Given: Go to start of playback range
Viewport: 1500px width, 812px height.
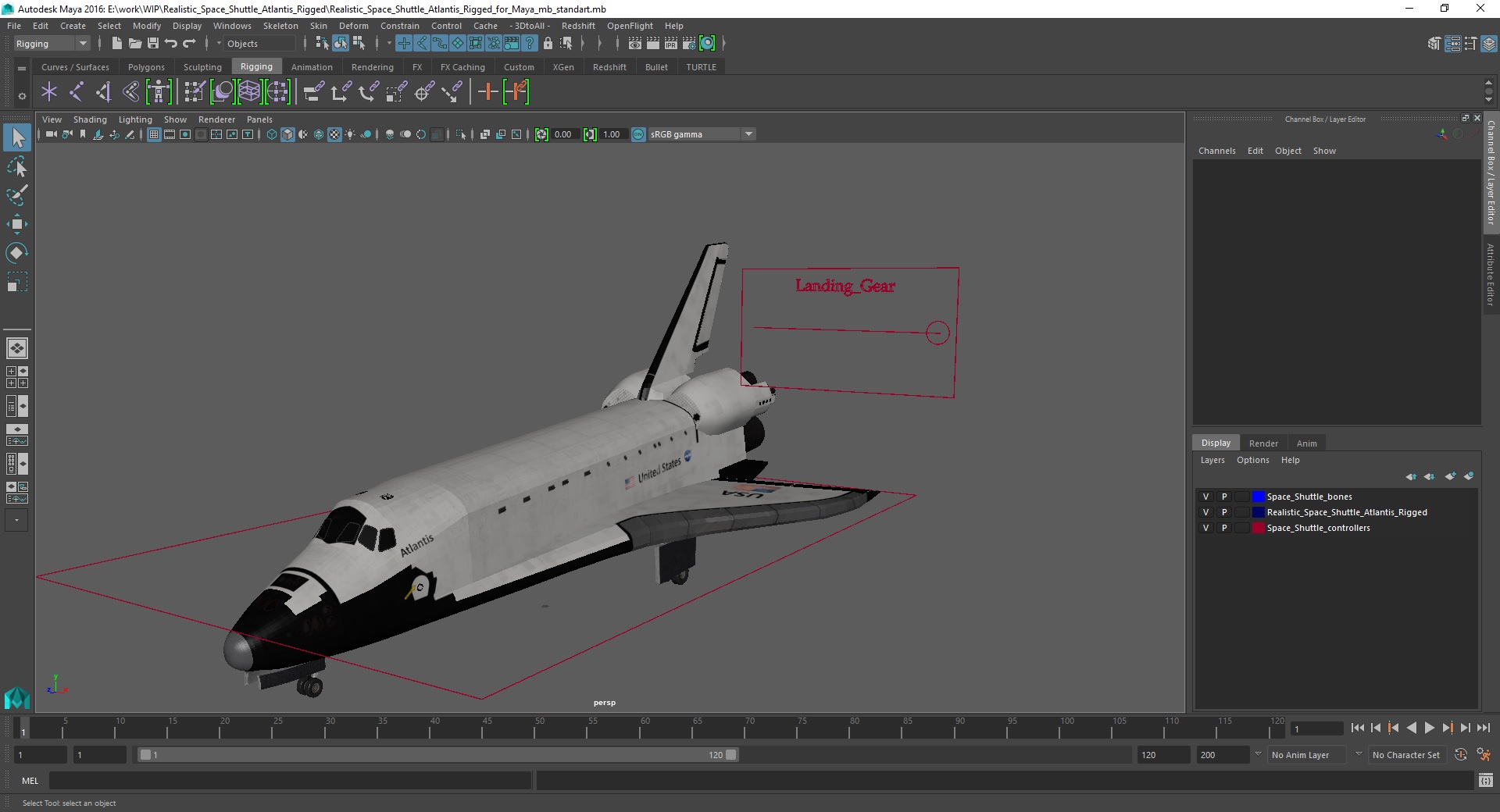Looking at the screenshot, I should [1357, 728].
